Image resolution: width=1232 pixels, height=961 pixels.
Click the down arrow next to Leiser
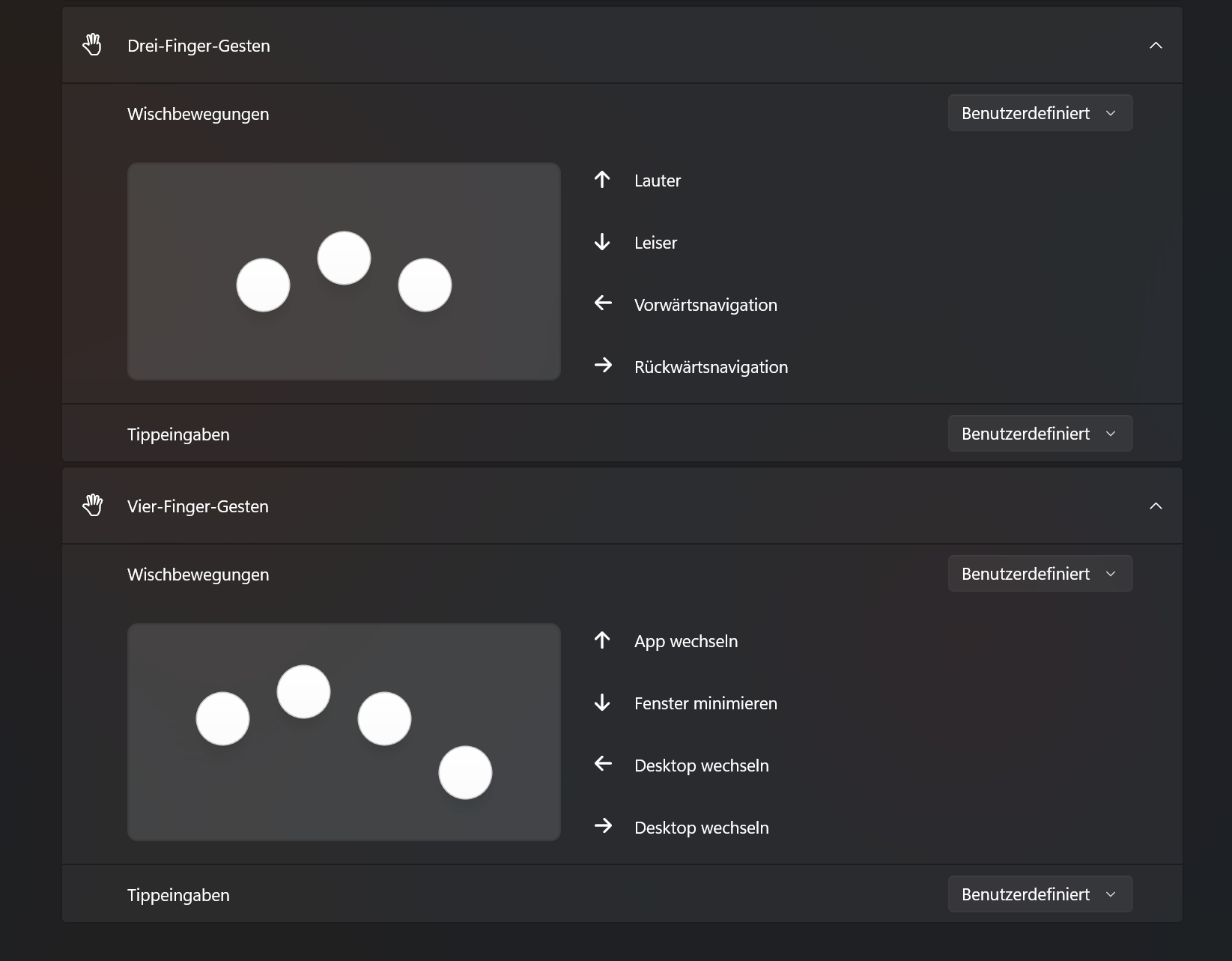[x=602, y=242]
